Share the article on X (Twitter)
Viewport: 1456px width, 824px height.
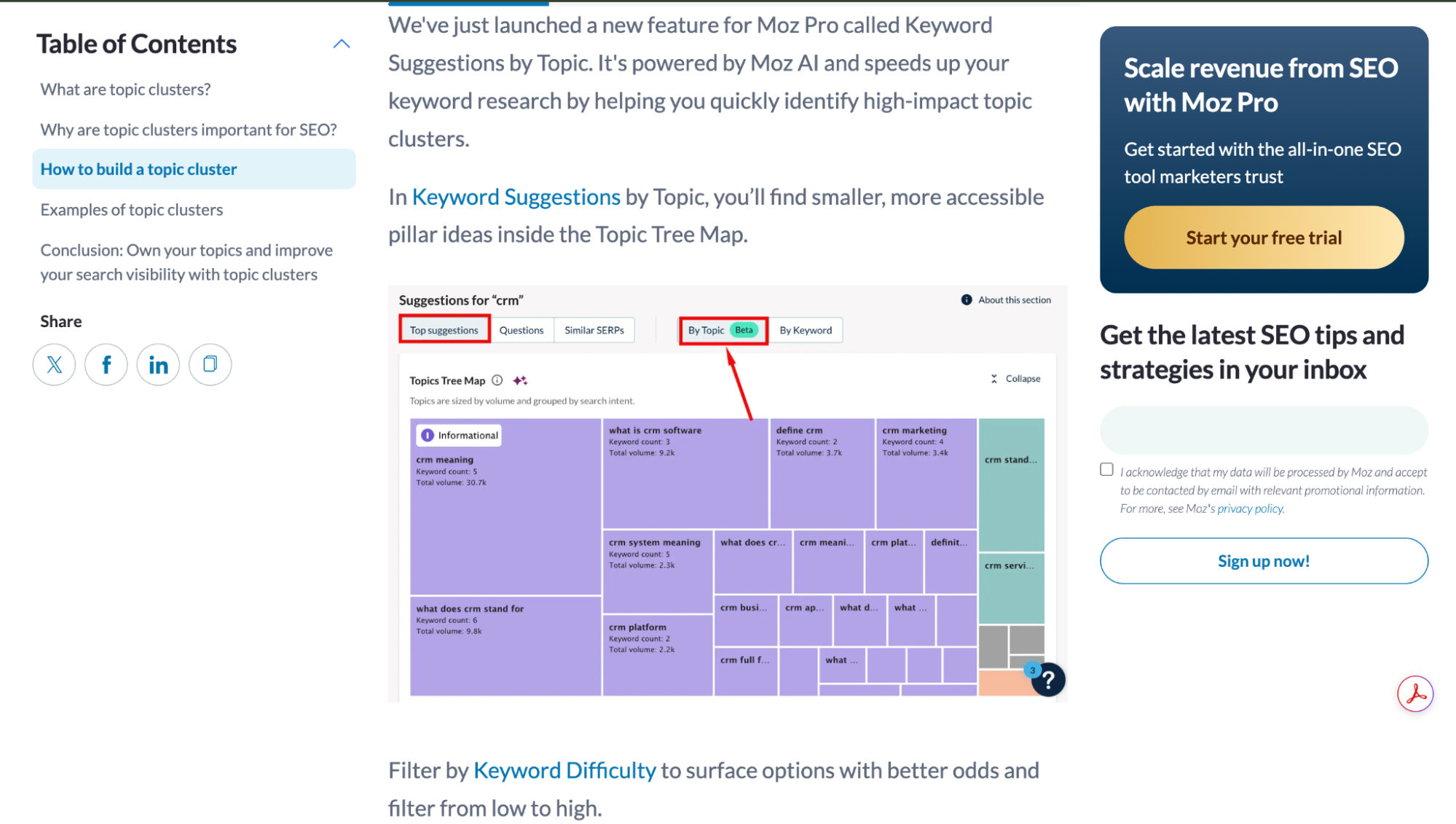point(54,364)
